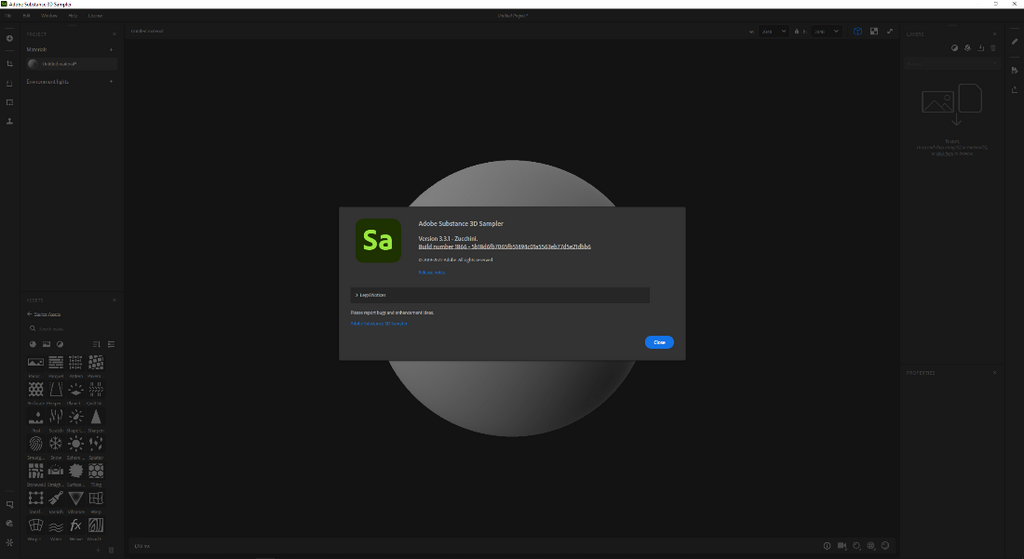Open the Window menu

click(x=49, y=16)
